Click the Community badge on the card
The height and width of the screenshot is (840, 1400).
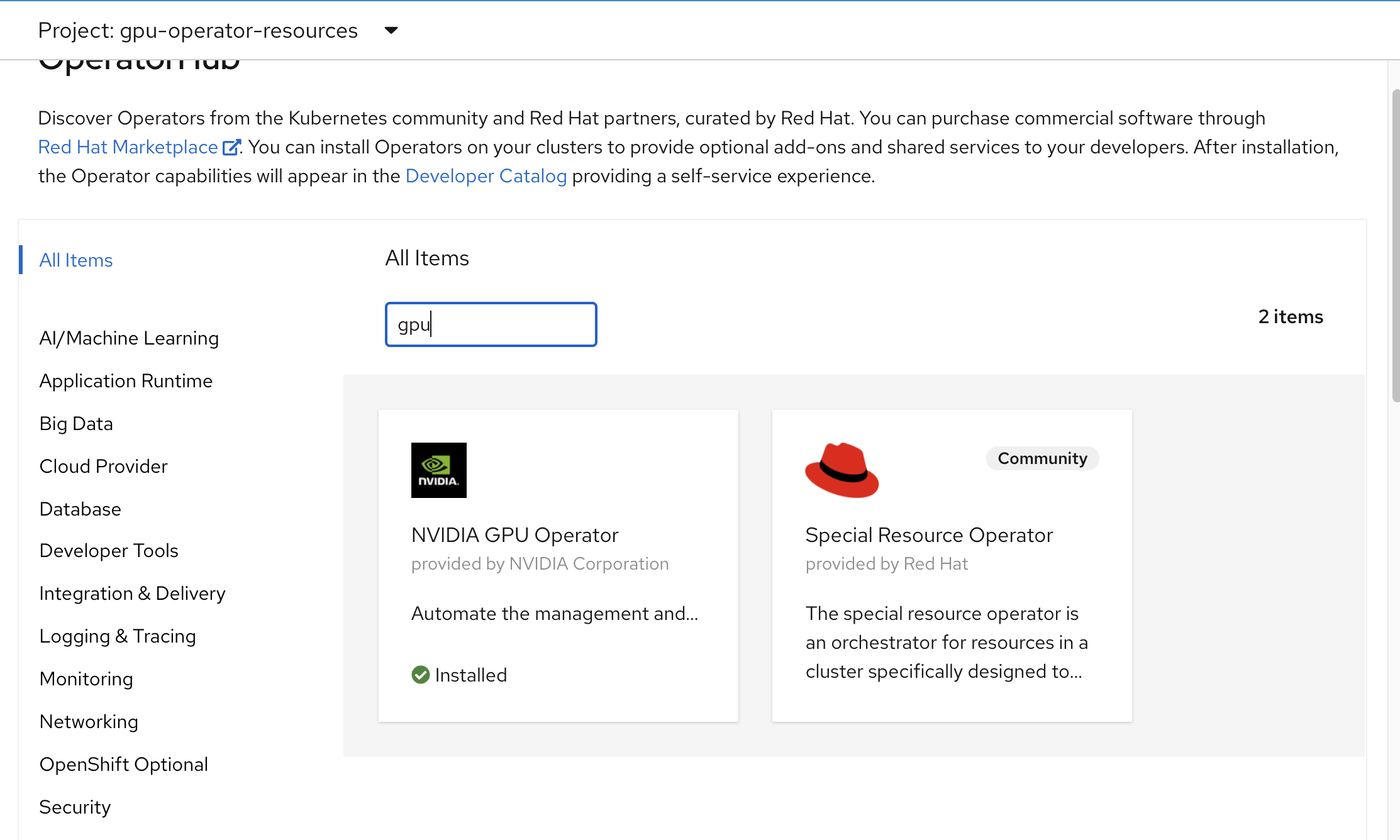click(x=1042, y=458)
